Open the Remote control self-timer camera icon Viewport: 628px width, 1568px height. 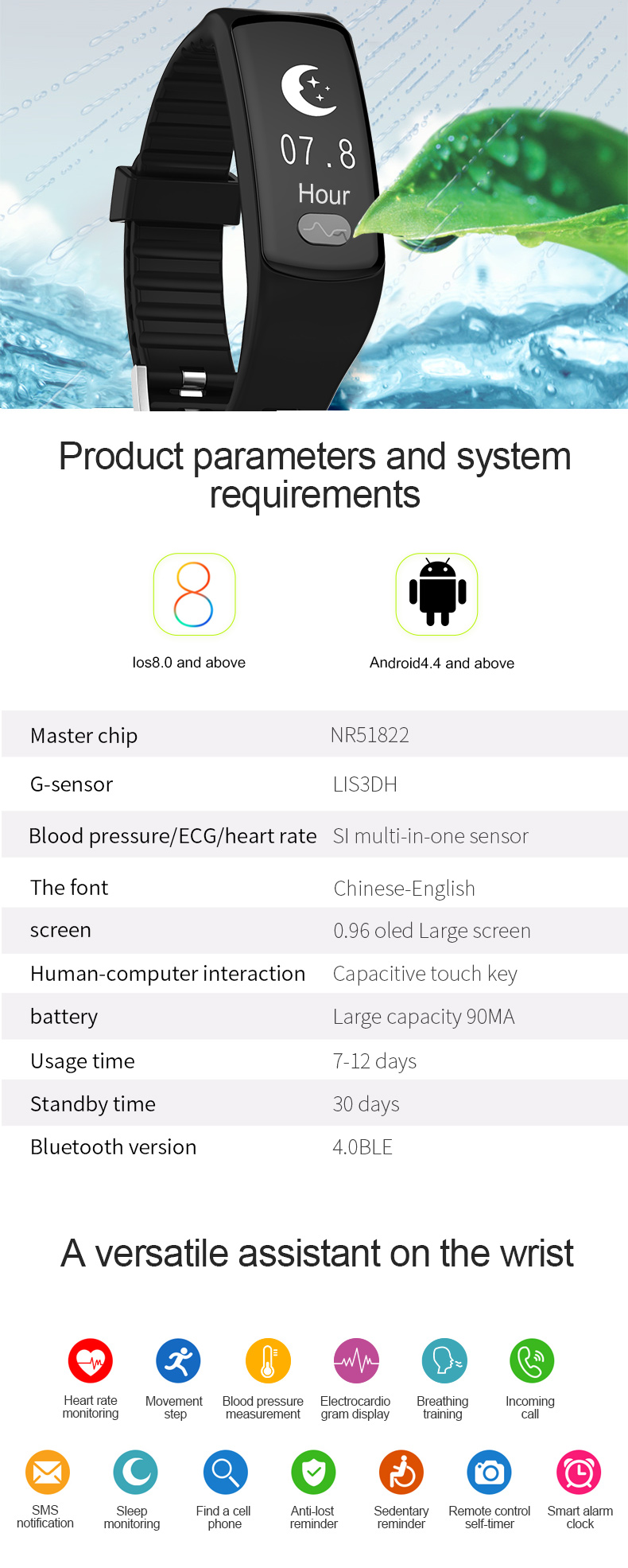click(490, 1473)
